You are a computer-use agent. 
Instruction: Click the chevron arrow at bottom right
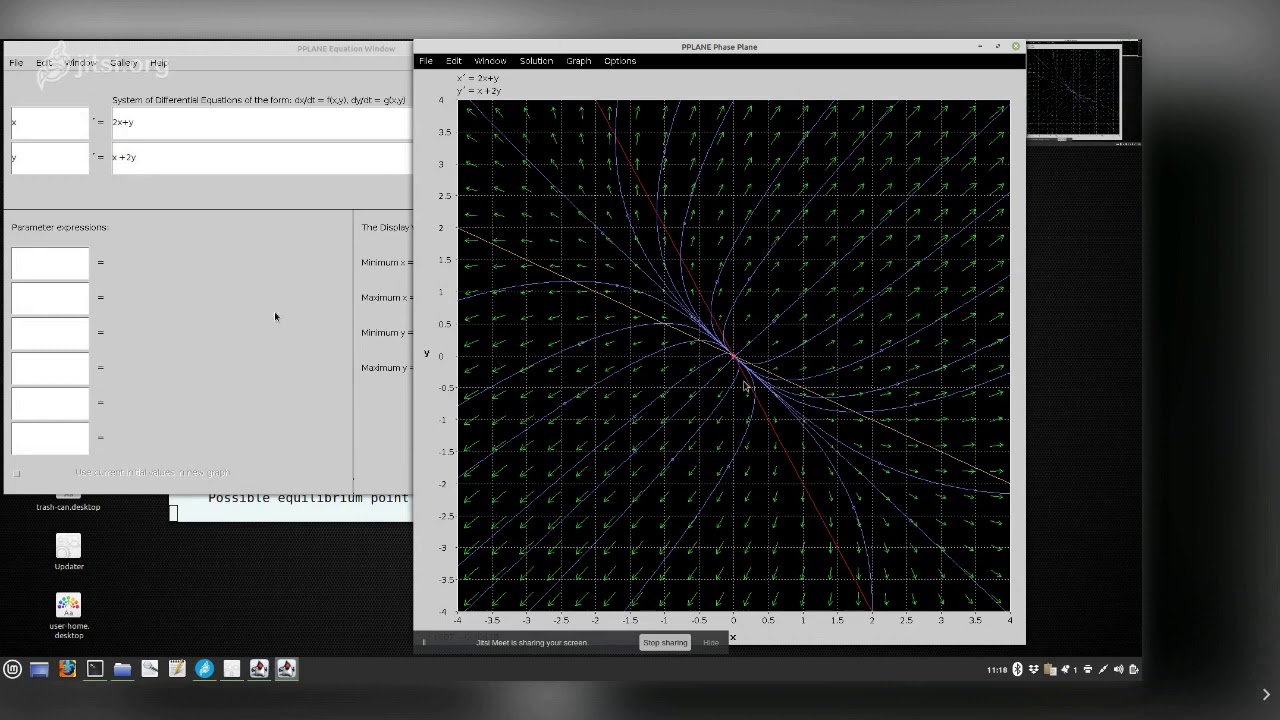pyautogui.click(x=1266, y=694)
